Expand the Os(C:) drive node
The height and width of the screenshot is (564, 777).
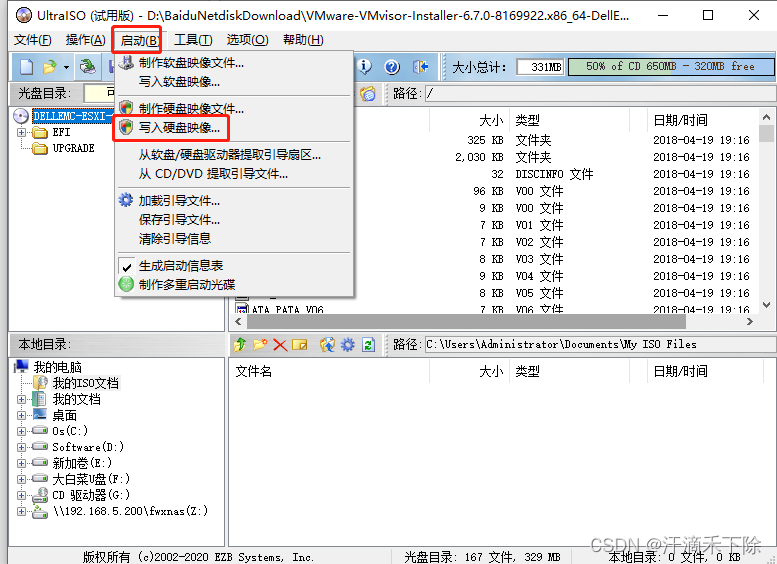point(21,431)
